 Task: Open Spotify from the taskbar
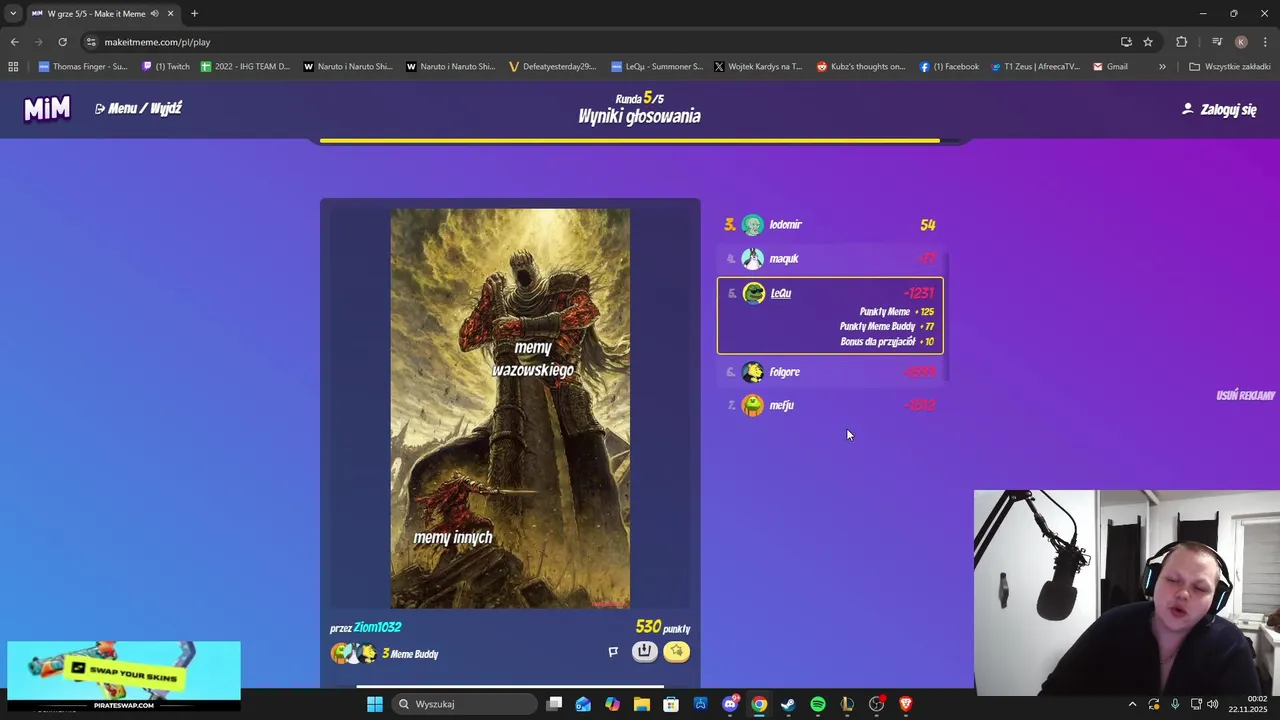pyautogui.click(x=818, y=704)
